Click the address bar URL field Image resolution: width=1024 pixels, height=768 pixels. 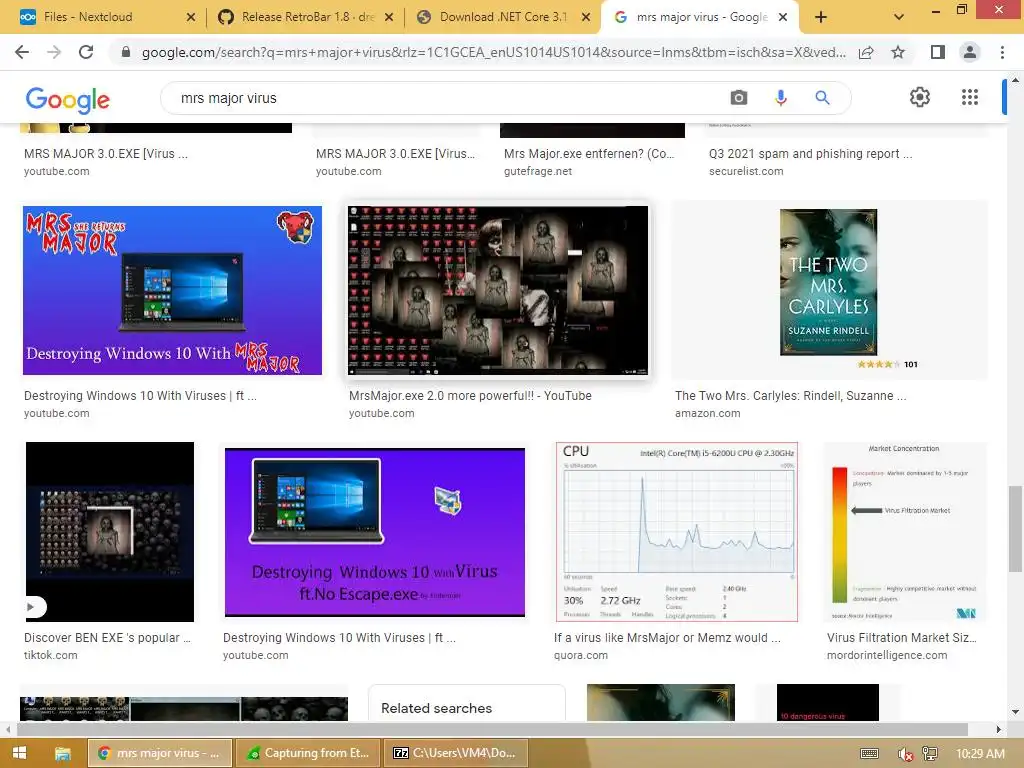tap(493, 52)
